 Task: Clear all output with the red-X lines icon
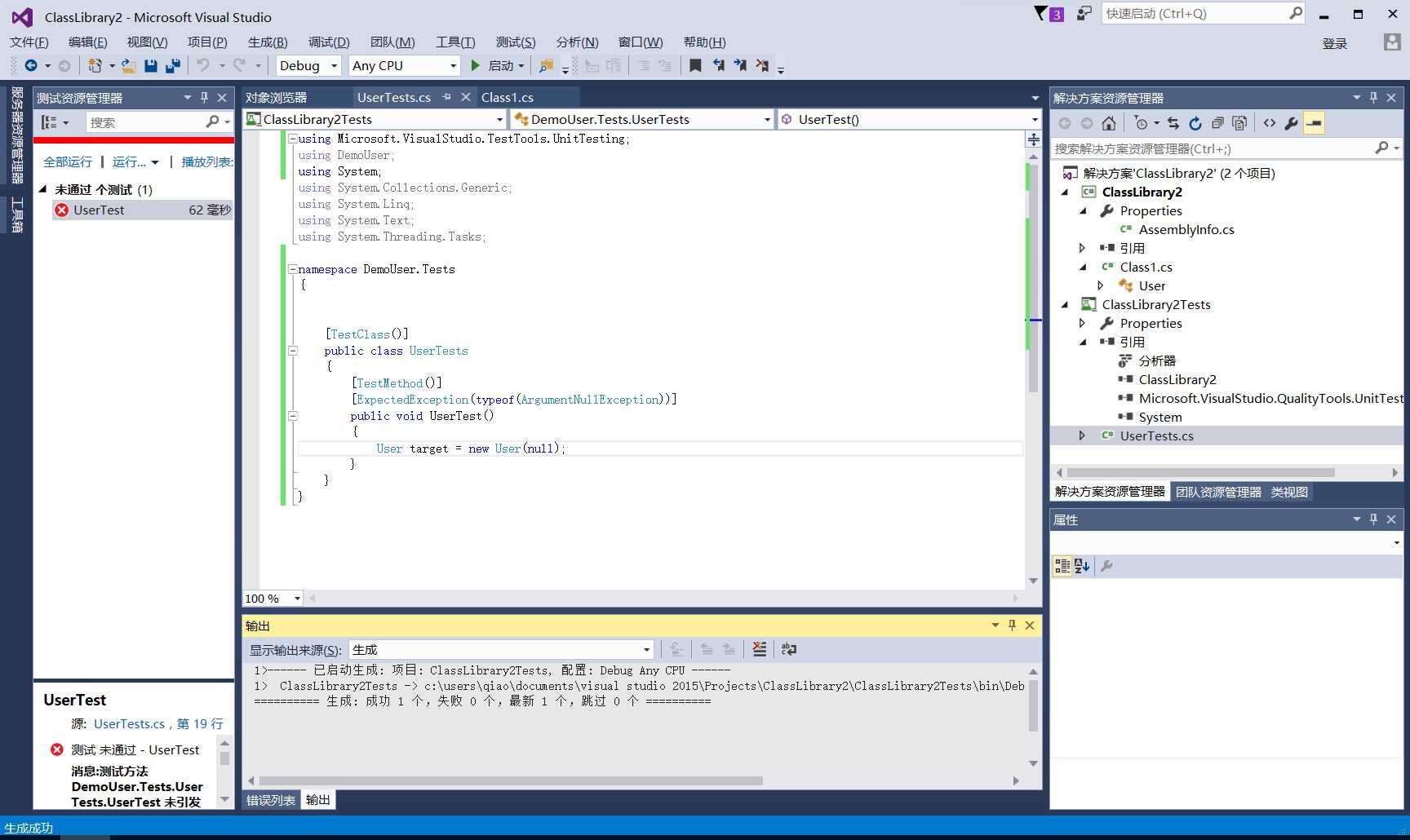760,649
